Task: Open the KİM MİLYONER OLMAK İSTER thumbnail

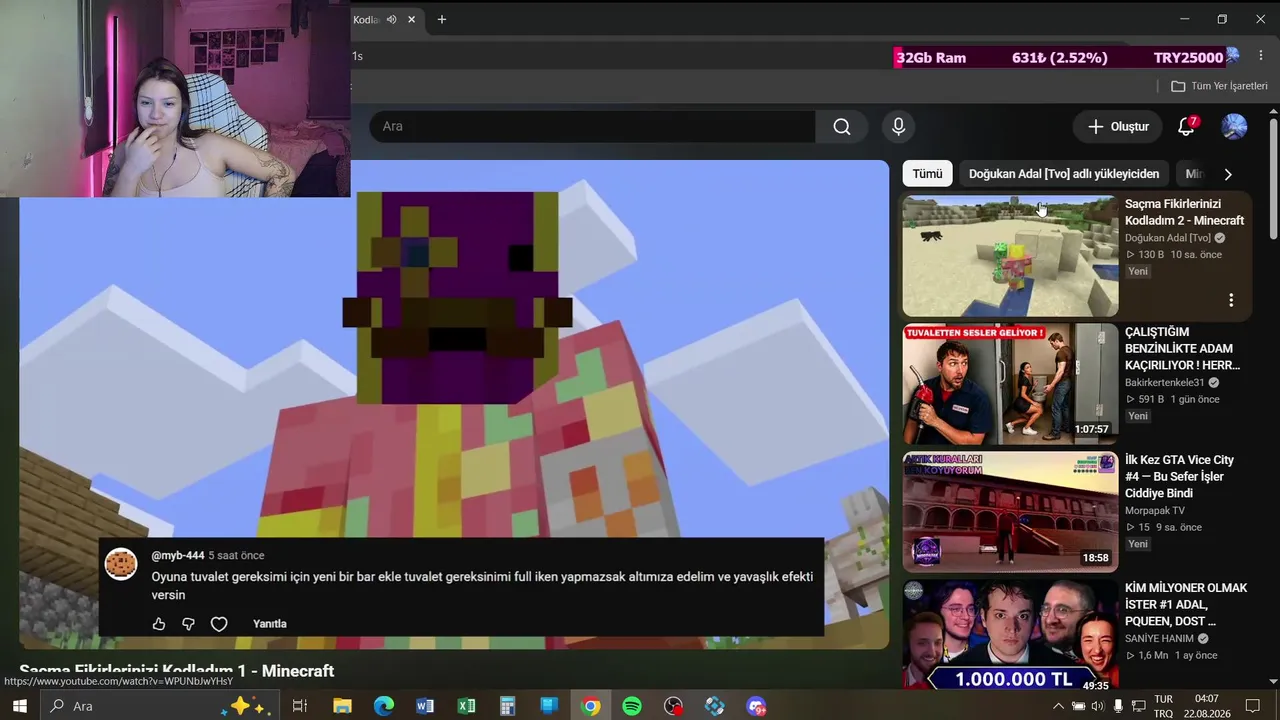Action: tap(1010, 636)
